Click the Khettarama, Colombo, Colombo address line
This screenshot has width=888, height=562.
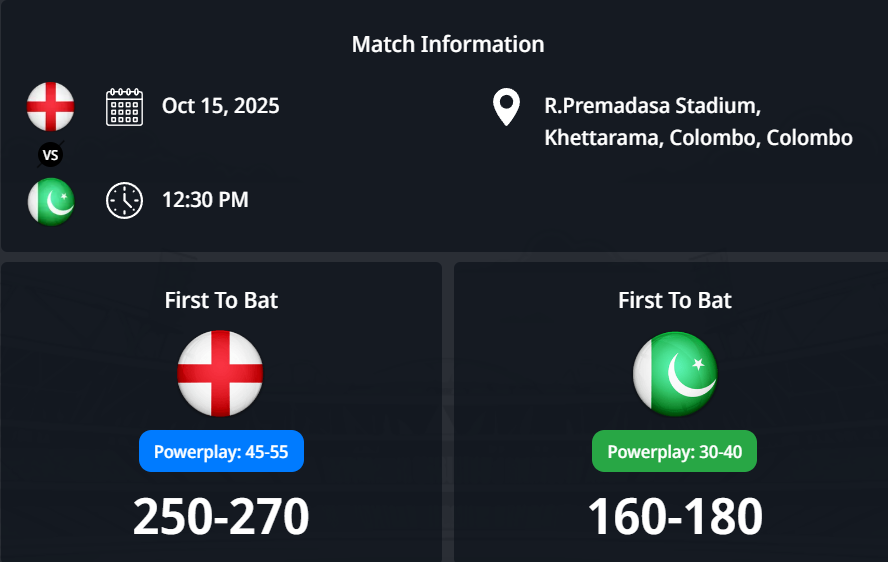(698, 138)
